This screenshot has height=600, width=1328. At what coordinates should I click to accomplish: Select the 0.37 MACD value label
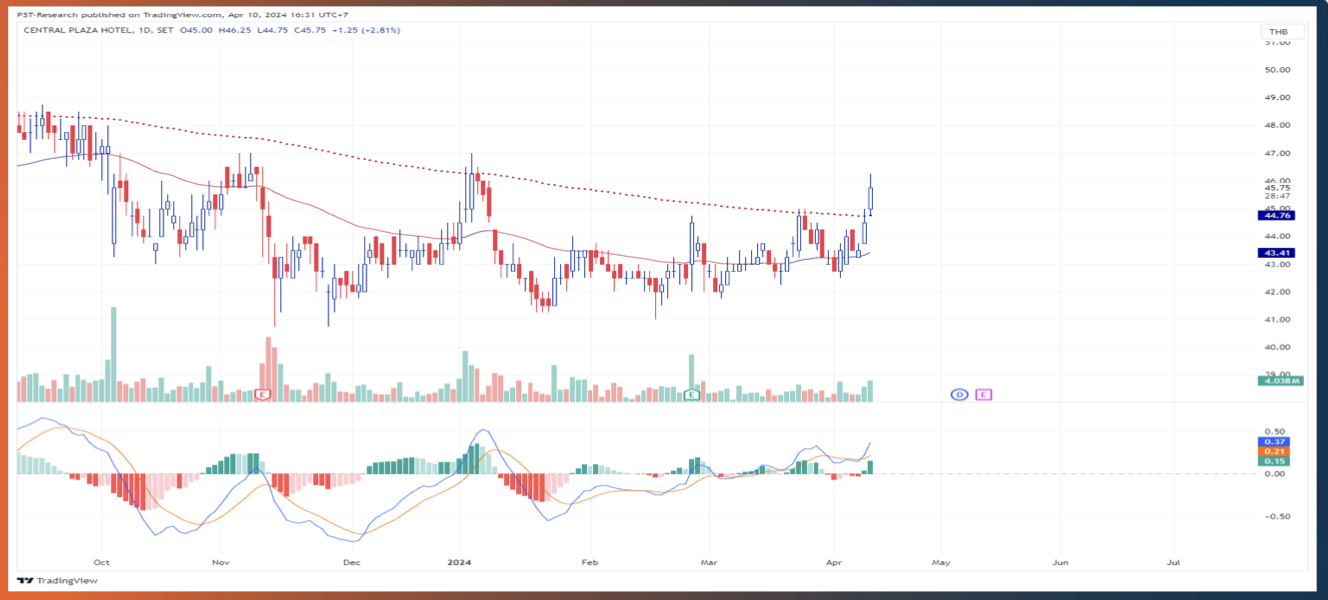[x=1275, y=441]
